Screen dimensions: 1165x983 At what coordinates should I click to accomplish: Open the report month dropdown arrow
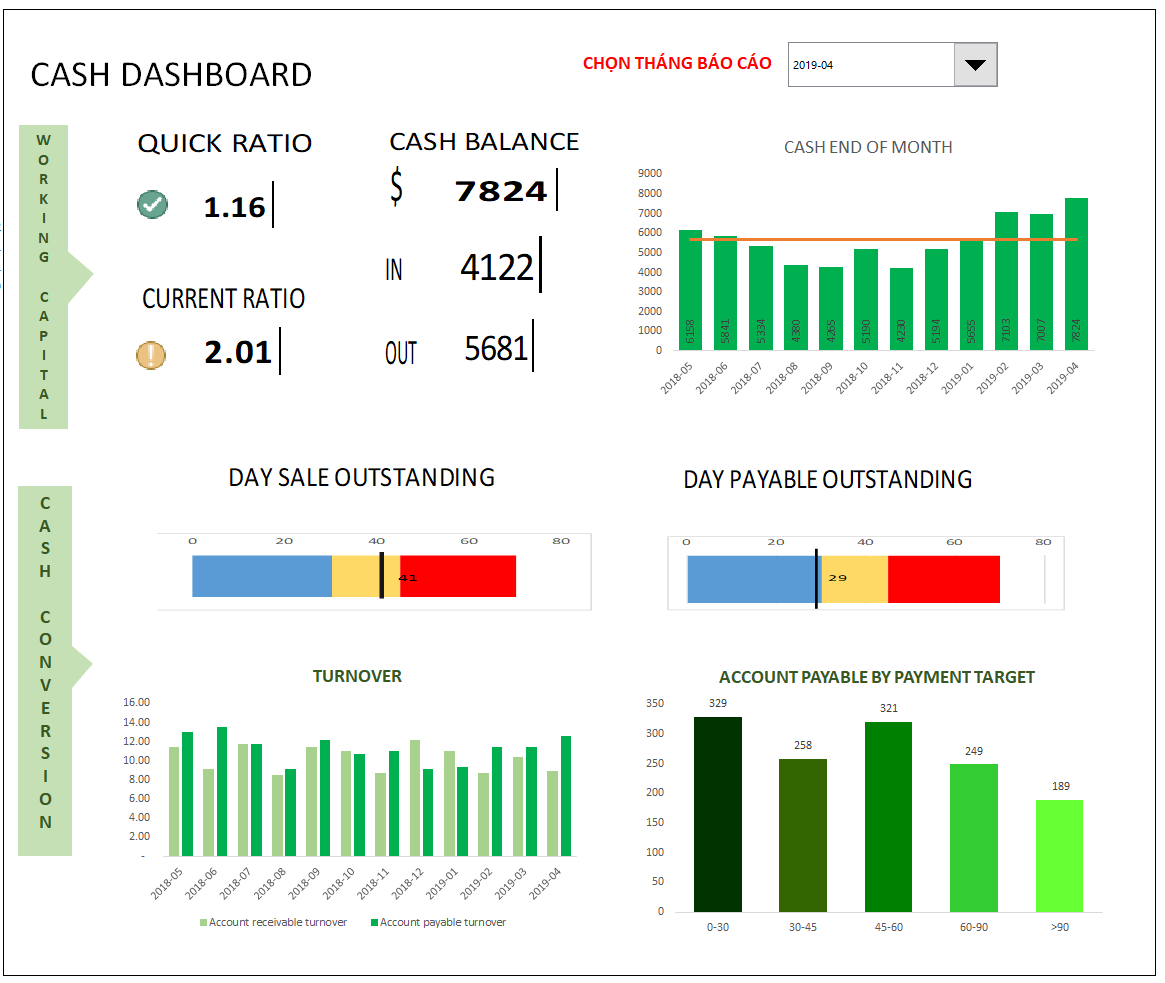pyautogui.click(x=975, y=65)
